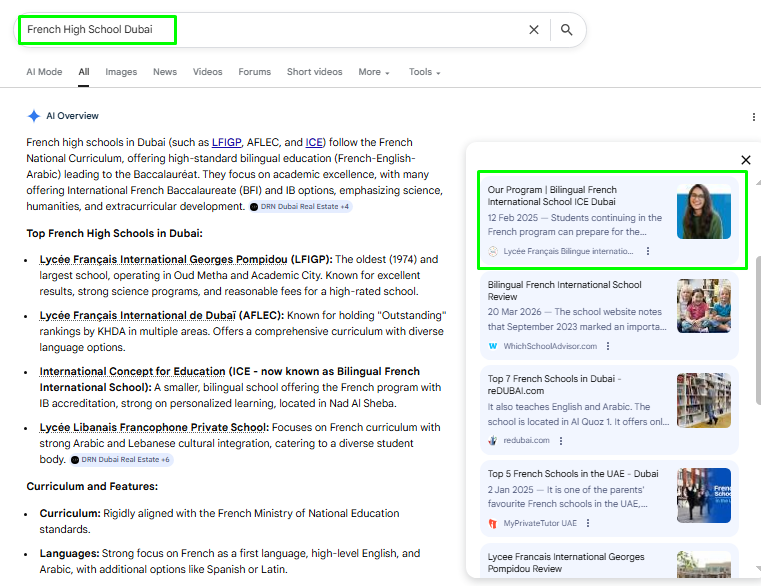
Task: Open three-dot menu for redubai.com source
Action: click(561, 440)
